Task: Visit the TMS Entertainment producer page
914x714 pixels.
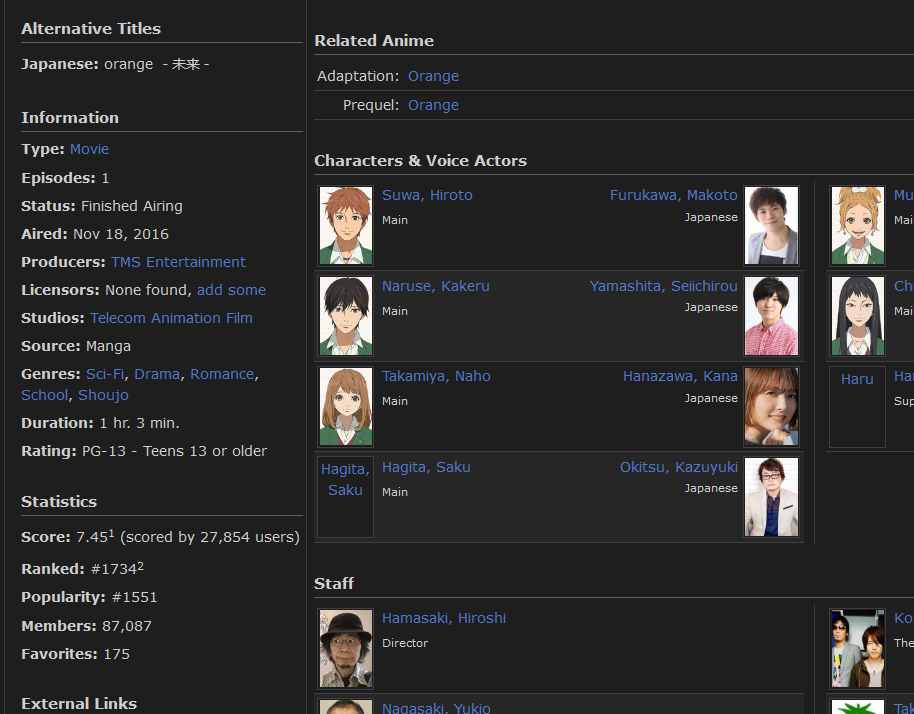Action: click(178, 262)
